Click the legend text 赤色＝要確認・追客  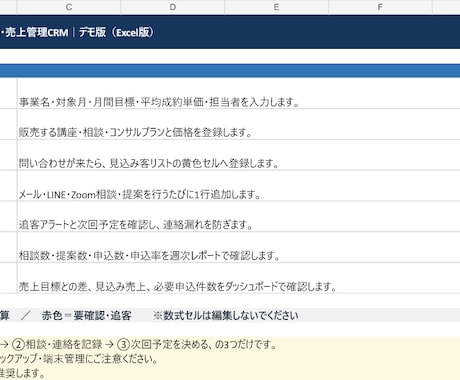point(87,315)
